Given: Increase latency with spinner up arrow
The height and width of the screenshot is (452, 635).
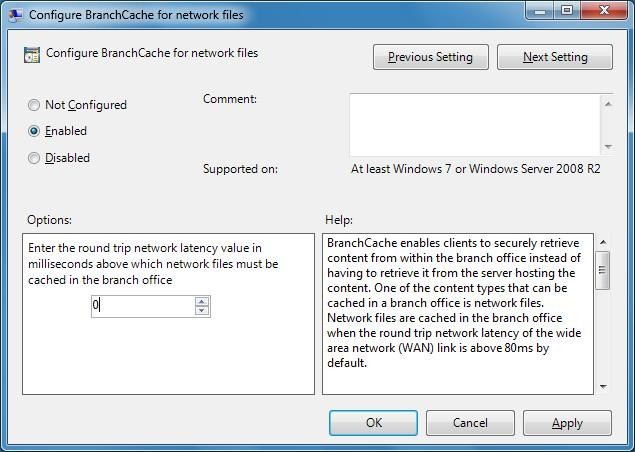Looking at the screenshot, I should pos(202,301).
